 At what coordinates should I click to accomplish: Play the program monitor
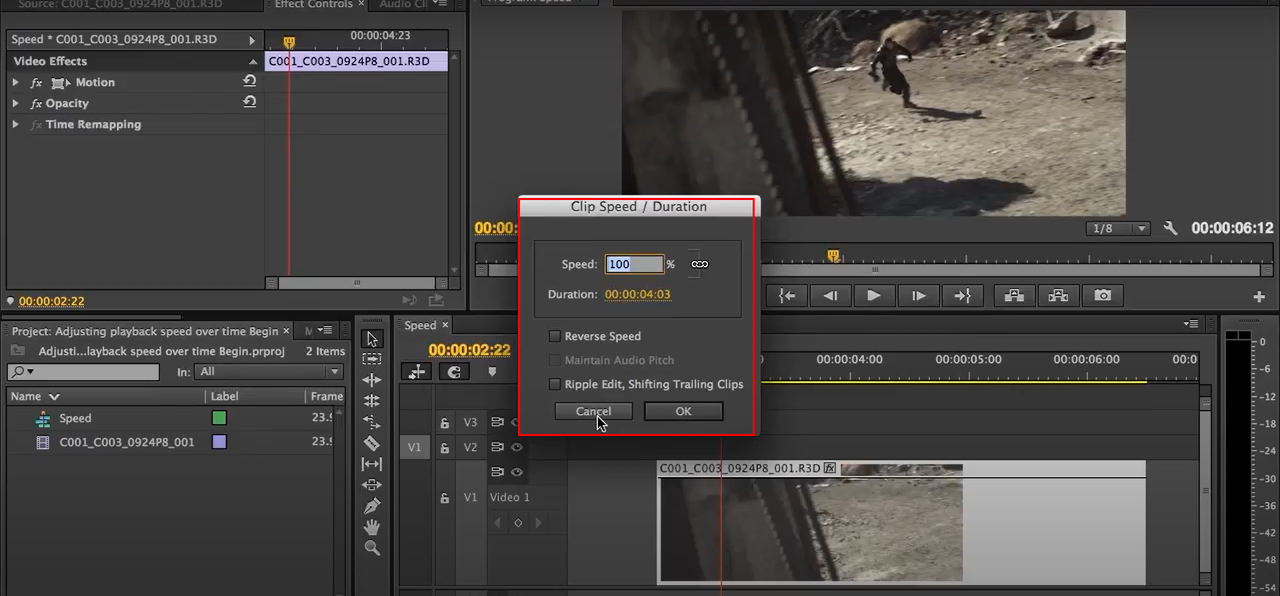click(874, 295)
